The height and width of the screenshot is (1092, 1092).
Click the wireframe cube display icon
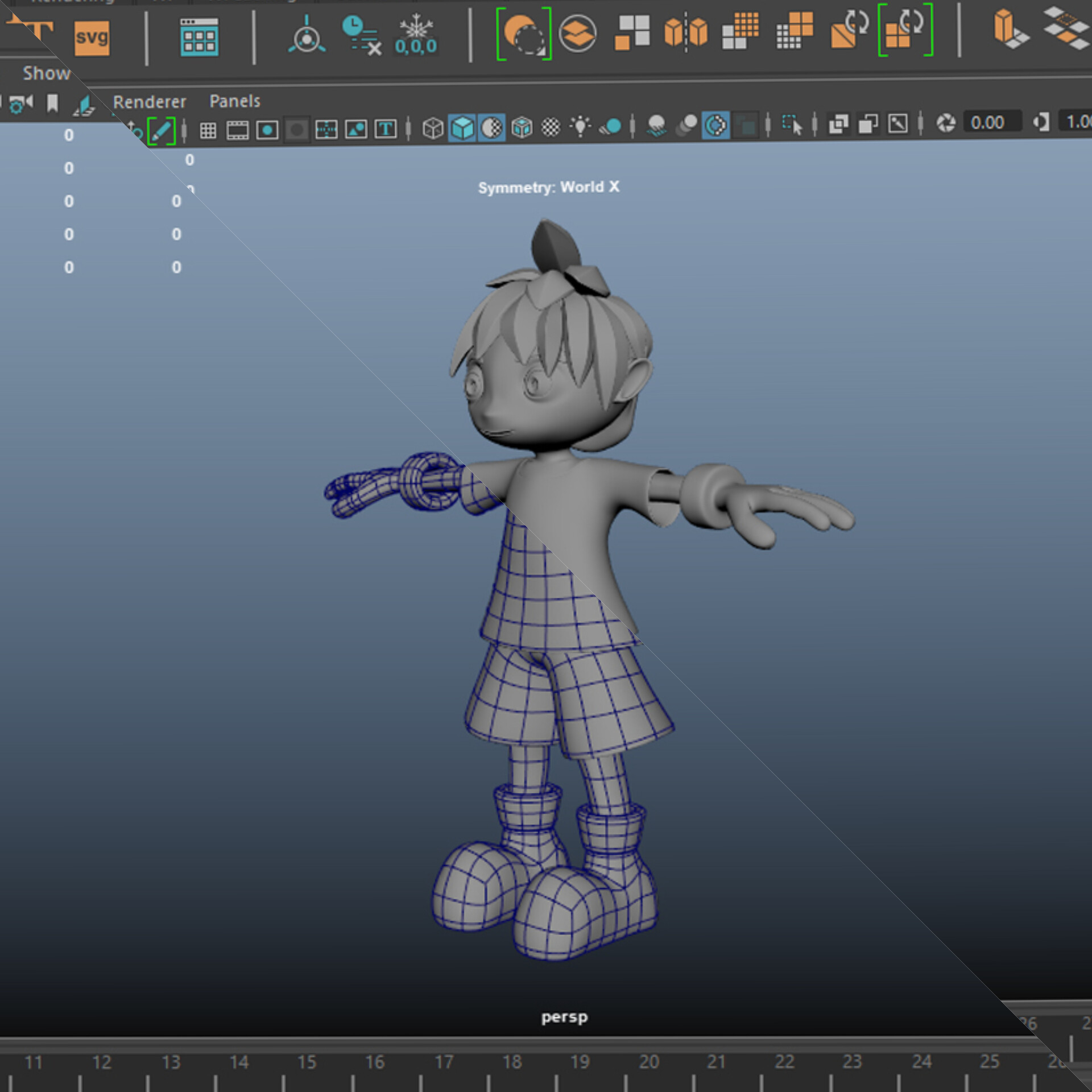pos(433,128)
